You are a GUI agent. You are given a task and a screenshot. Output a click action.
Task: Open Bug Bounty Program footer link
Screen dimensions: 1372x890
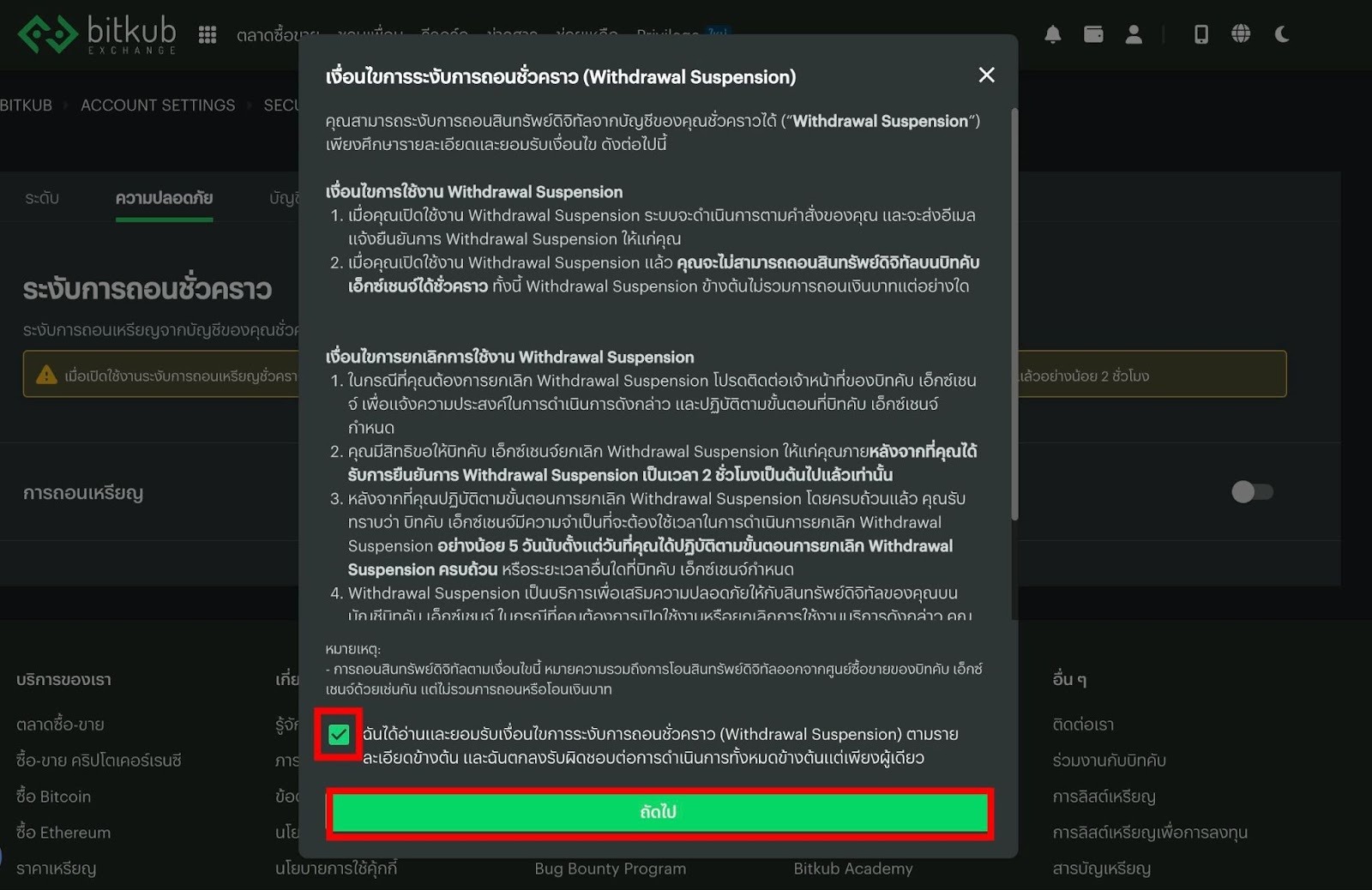click(611, 869)
